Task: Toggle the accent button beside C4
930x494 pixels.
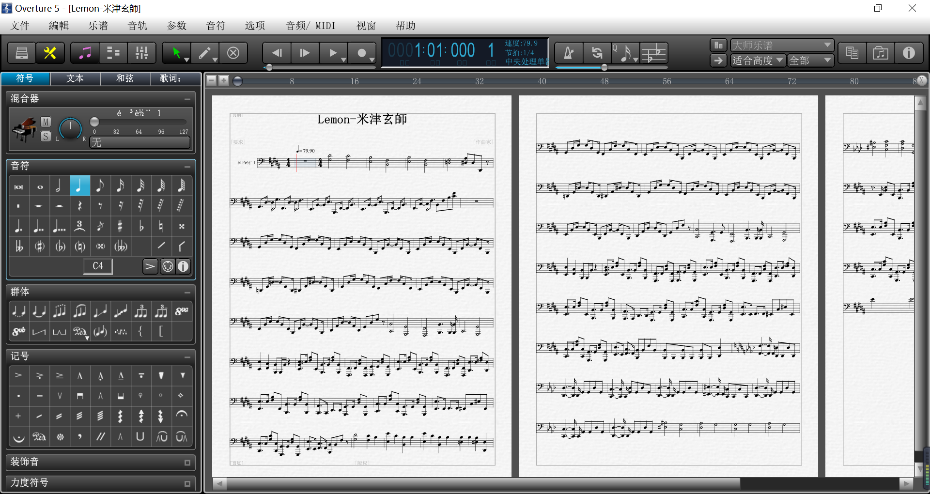Action: (x=150, y=267)
